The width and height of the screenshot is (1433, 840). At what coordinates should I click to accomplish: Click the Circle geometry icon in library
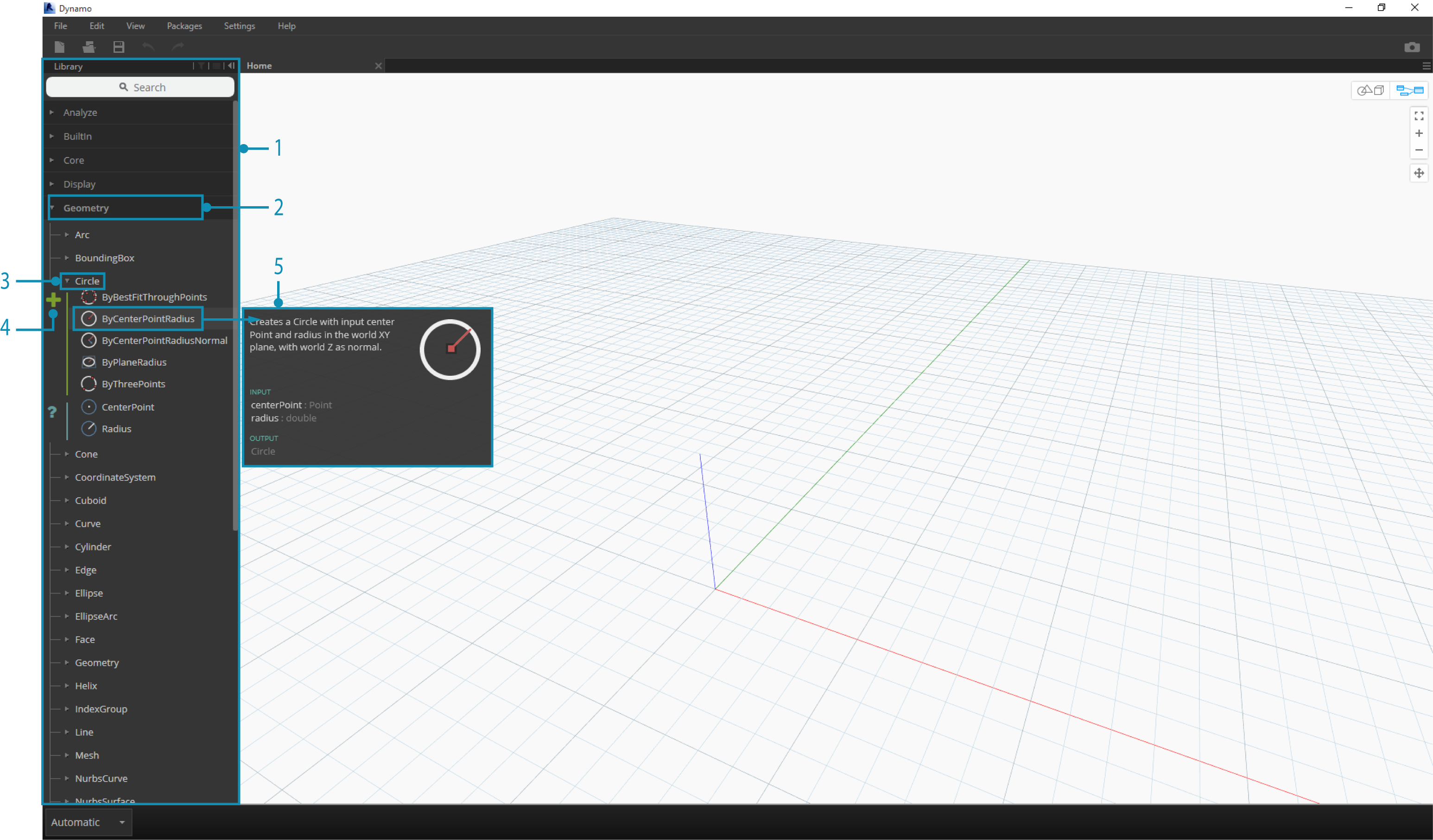pyautogui.click(x=87, y=281)
